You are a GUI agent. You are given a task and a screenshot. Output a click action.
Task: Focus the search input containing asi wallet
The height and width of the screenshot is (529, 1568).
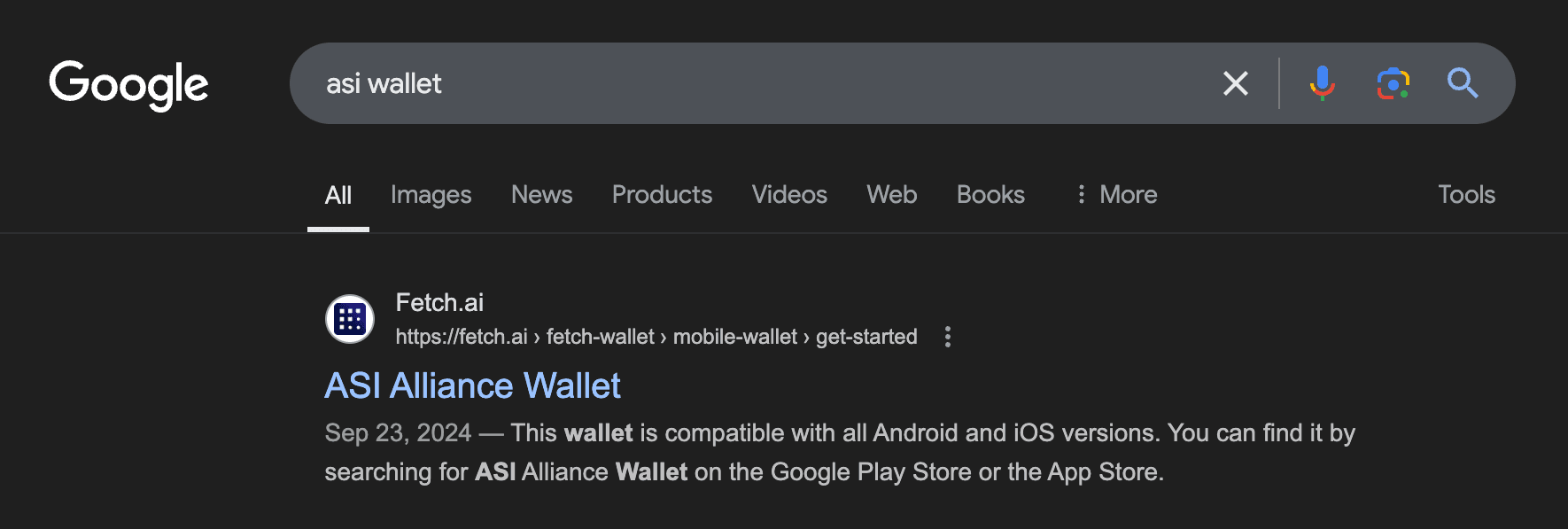[753, 83]
